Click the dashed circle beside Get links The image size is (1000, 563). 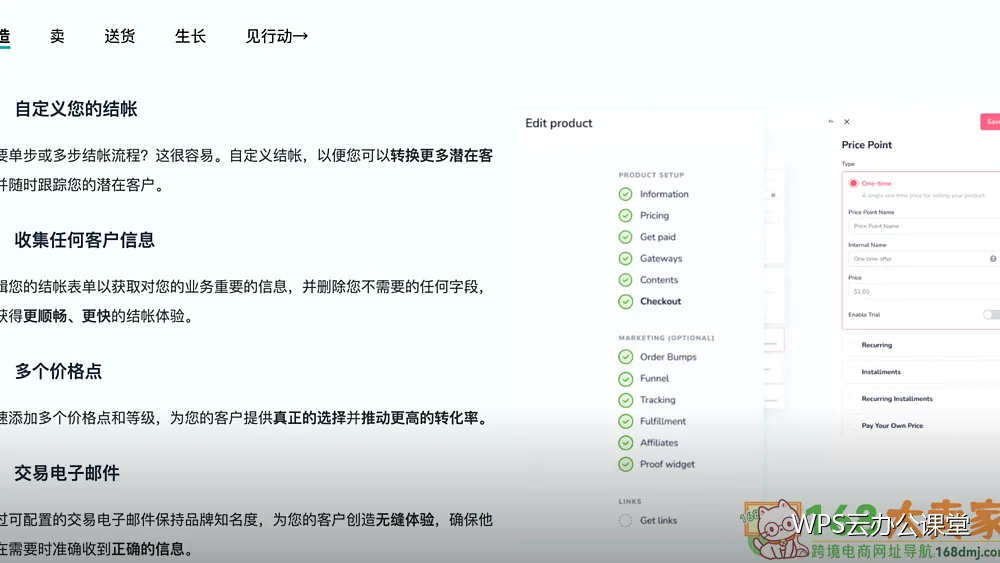tap(625, 521)
